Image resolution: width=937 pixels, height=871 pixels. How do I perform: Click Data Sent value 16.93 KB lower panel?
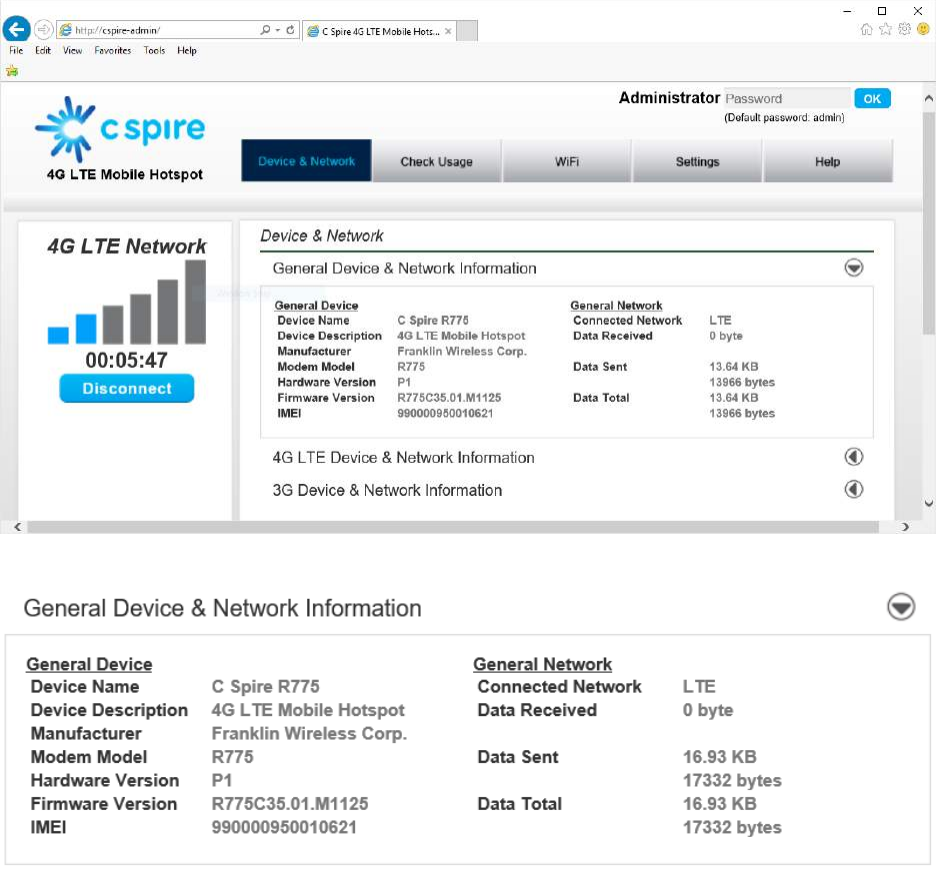(x=719, y=757)
